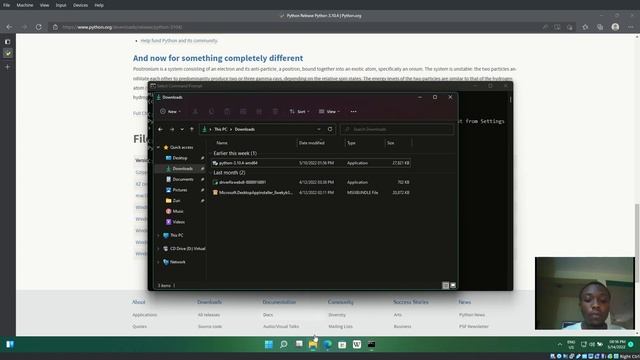
Task: Click the Source code footer link
Action: click(210, 327)
